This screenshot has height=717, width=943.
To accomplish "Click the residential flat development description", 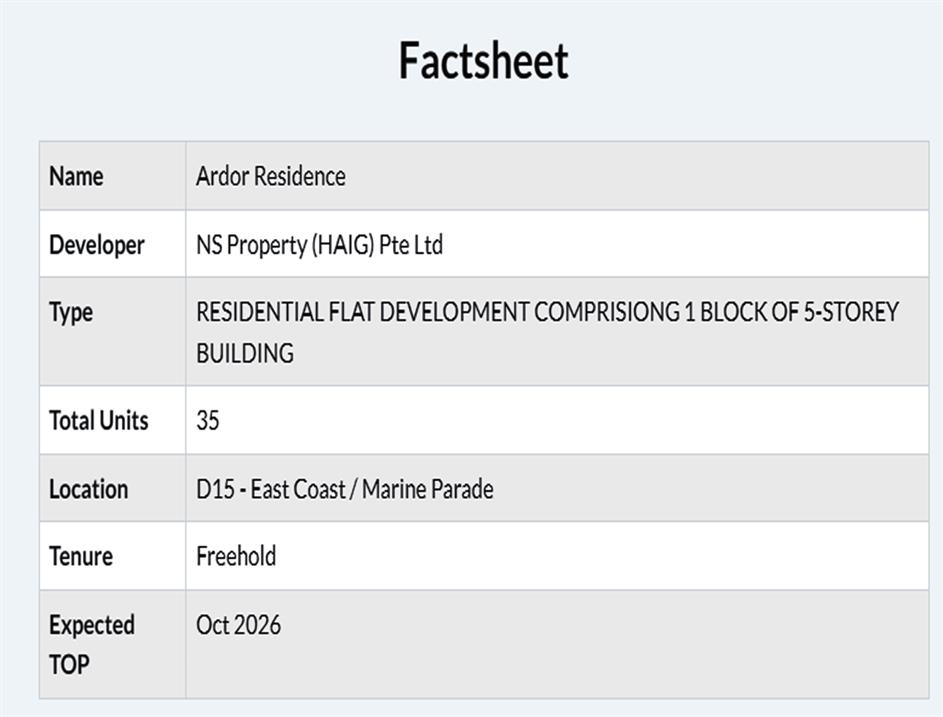I will click(x=546, y=312).
